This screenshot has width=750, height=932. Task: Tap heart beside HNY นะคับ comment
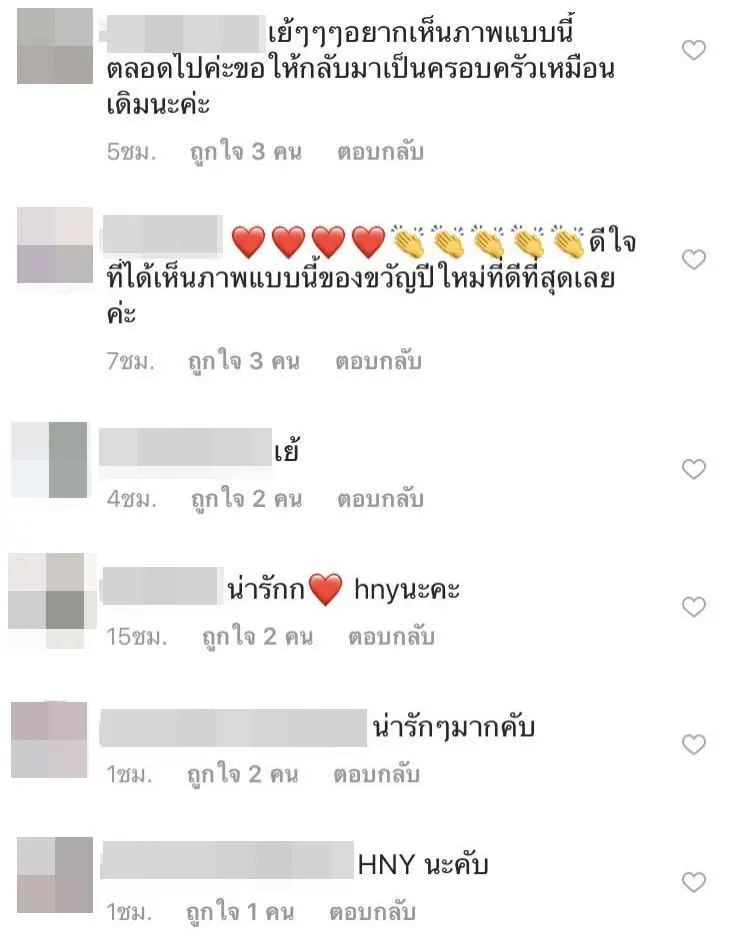(x=693, y=882)
